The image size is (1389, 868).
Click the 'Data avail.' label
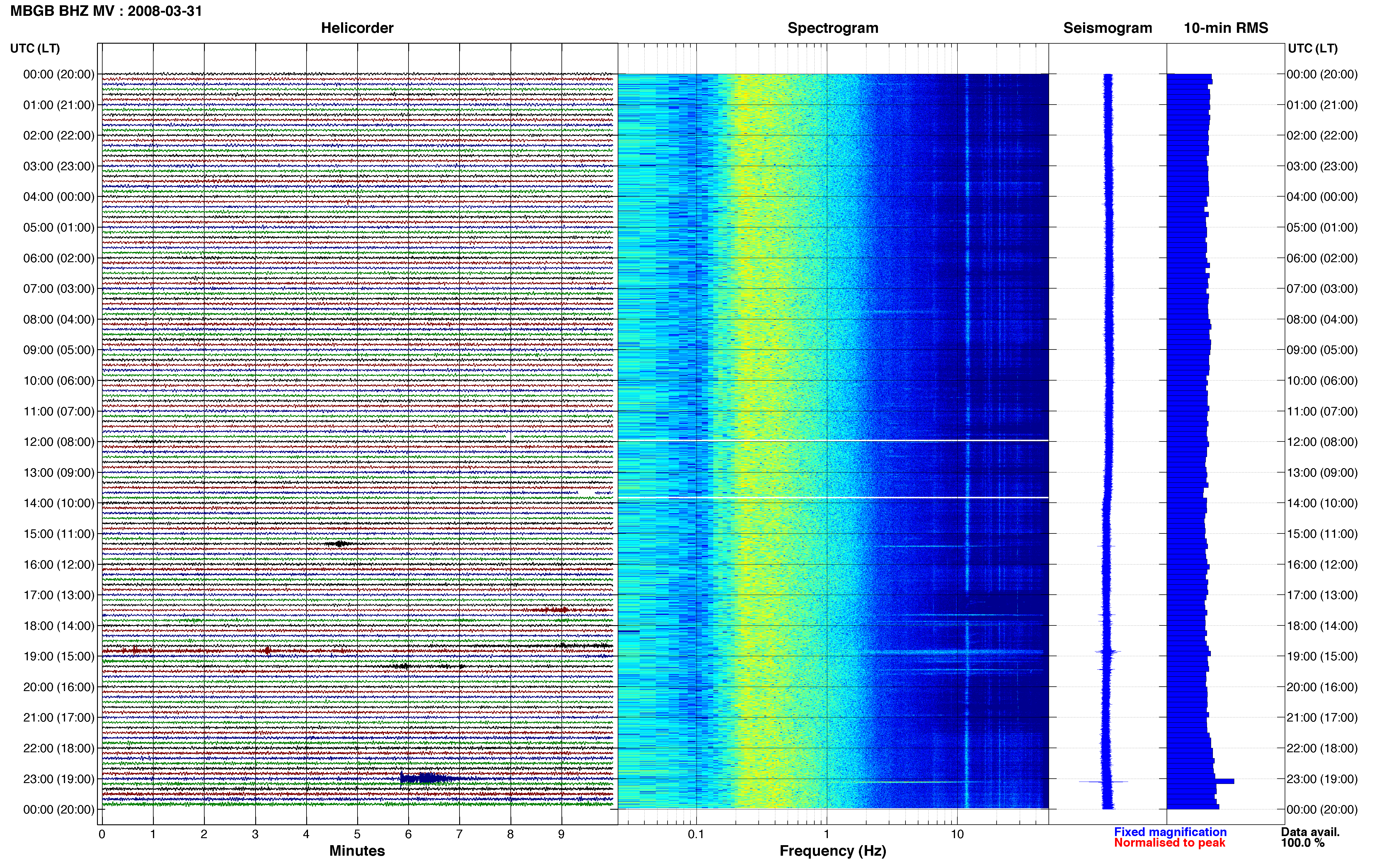click(x=1310, y=832)
